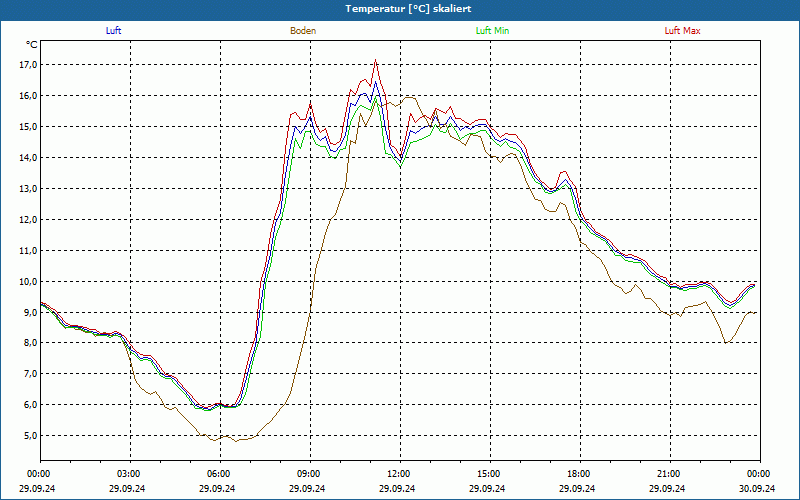Click the chart title 'Temperatur [°C] skaliert'
This screenshot has height=500, width=800.
[408, 9]
